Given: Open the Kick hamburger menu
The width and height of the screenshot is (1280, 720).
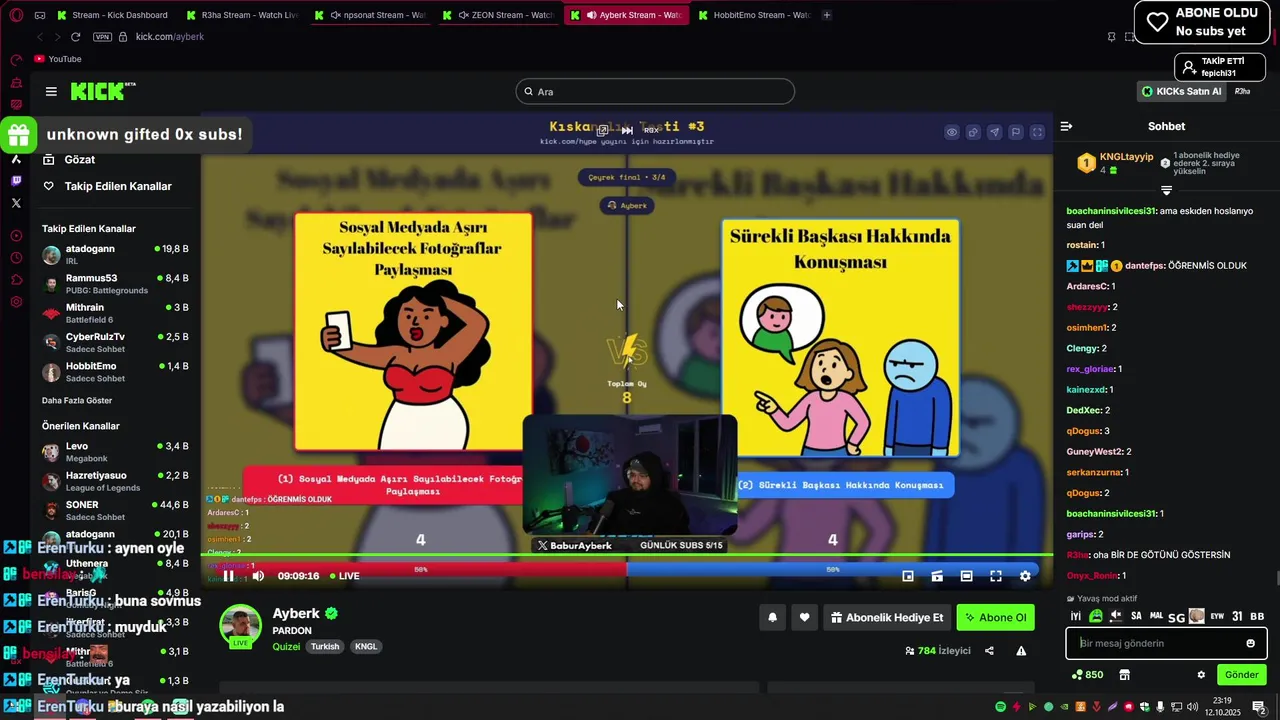Looking at the screenshot, I should coord(51,91).
